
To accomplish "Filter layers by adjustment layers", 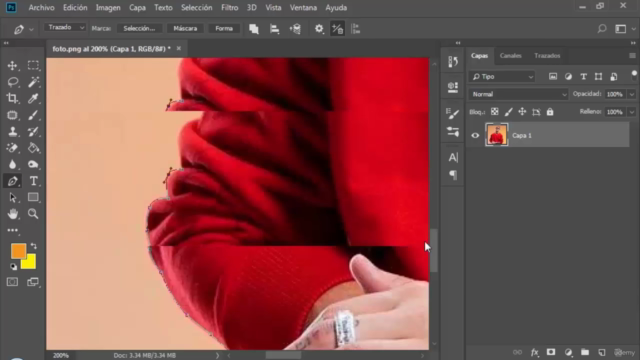I will 568,77.
